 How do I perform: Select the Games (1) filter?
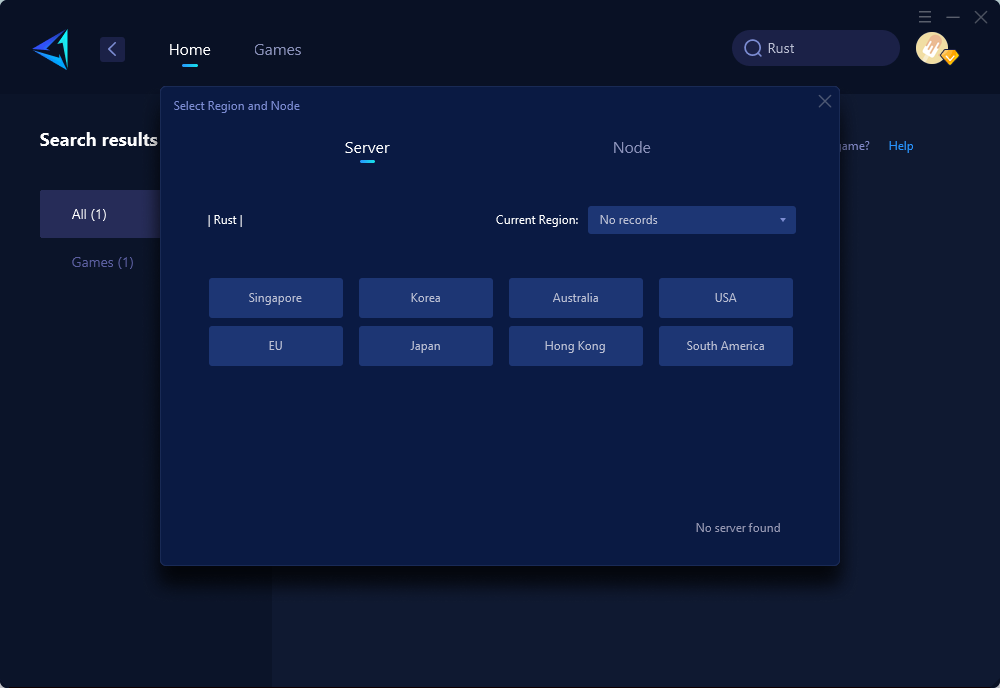102,262
